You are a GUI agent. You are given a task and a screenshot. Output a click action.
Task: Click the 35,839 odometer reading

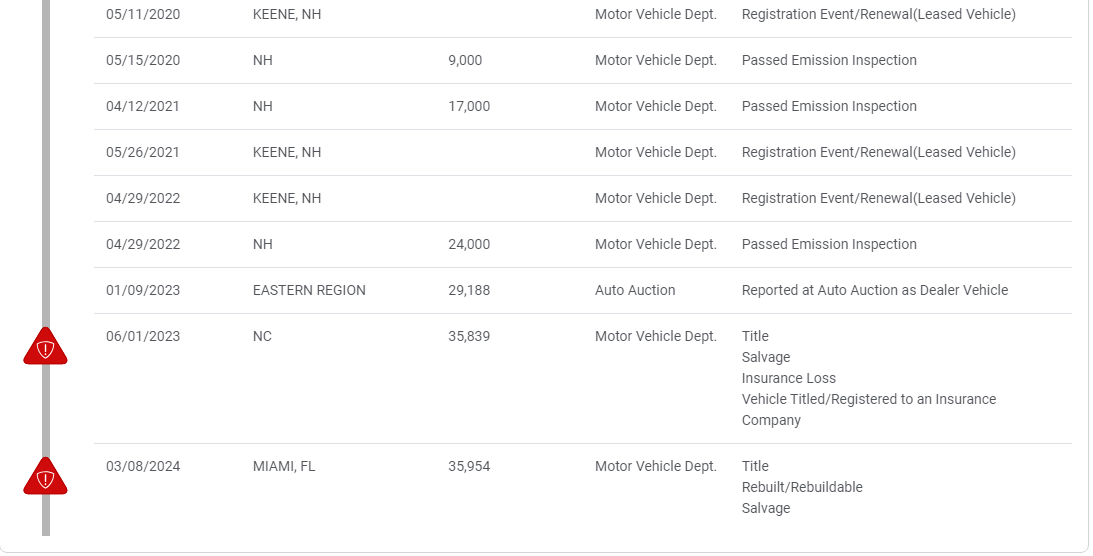(x=469, y=336)
